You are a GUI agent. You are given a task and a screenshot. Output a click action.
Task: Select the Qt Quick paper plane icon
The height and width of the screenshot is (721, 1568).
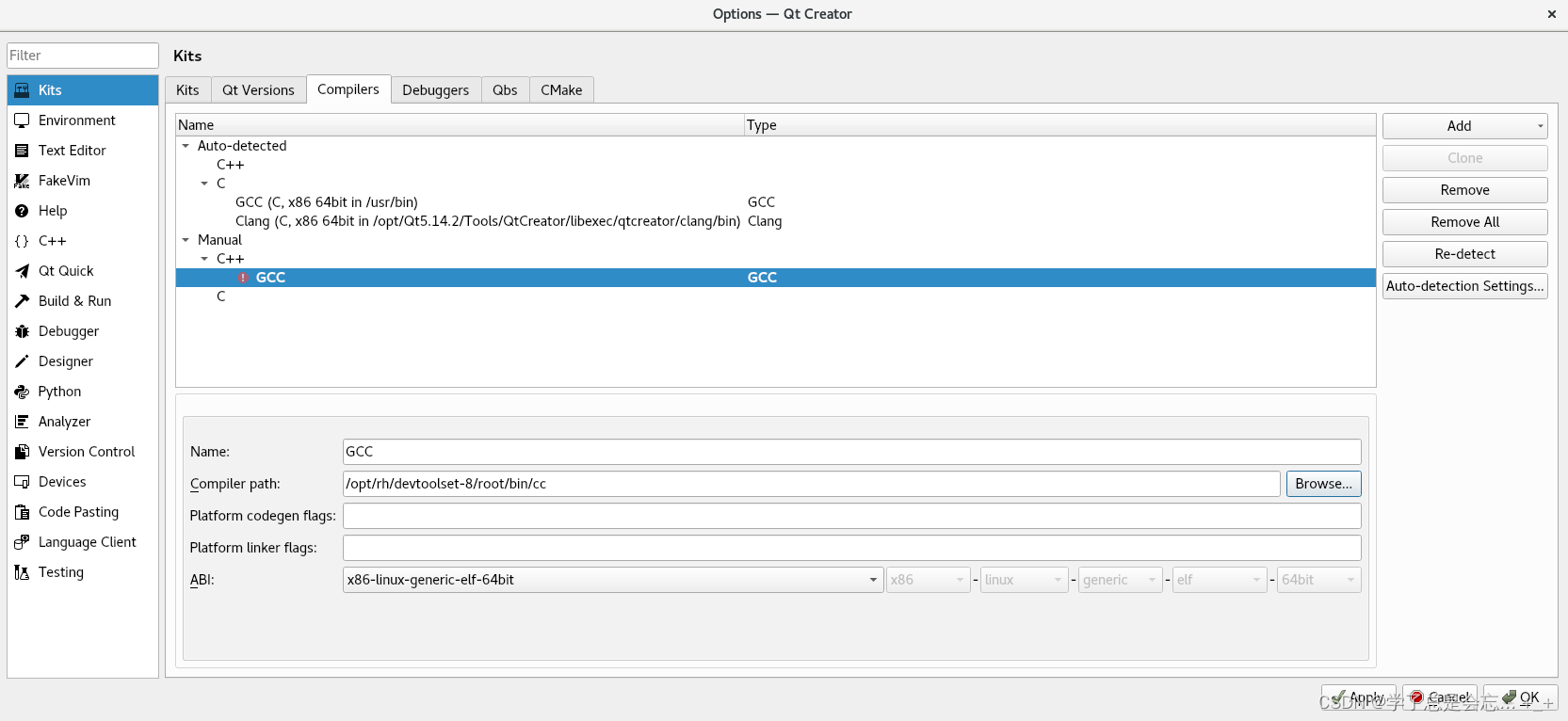[x=22, y=271]
